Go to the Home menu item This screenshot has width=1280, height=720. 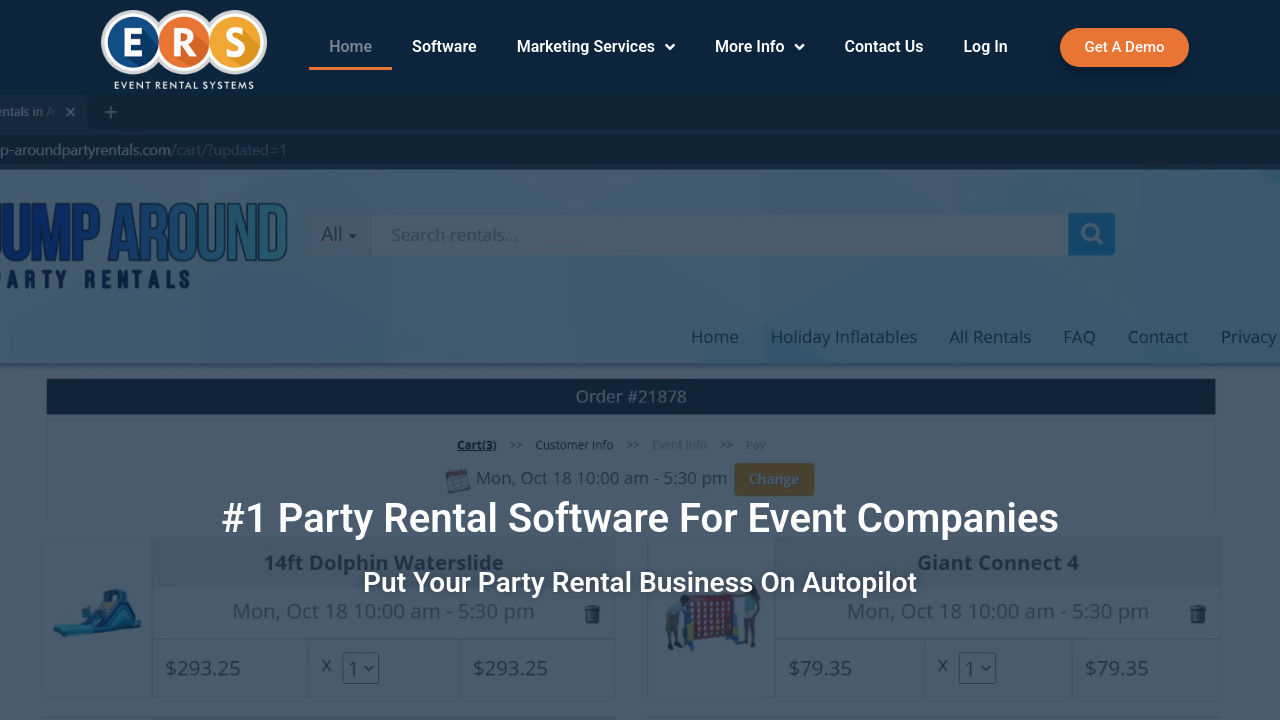[350, 47]
